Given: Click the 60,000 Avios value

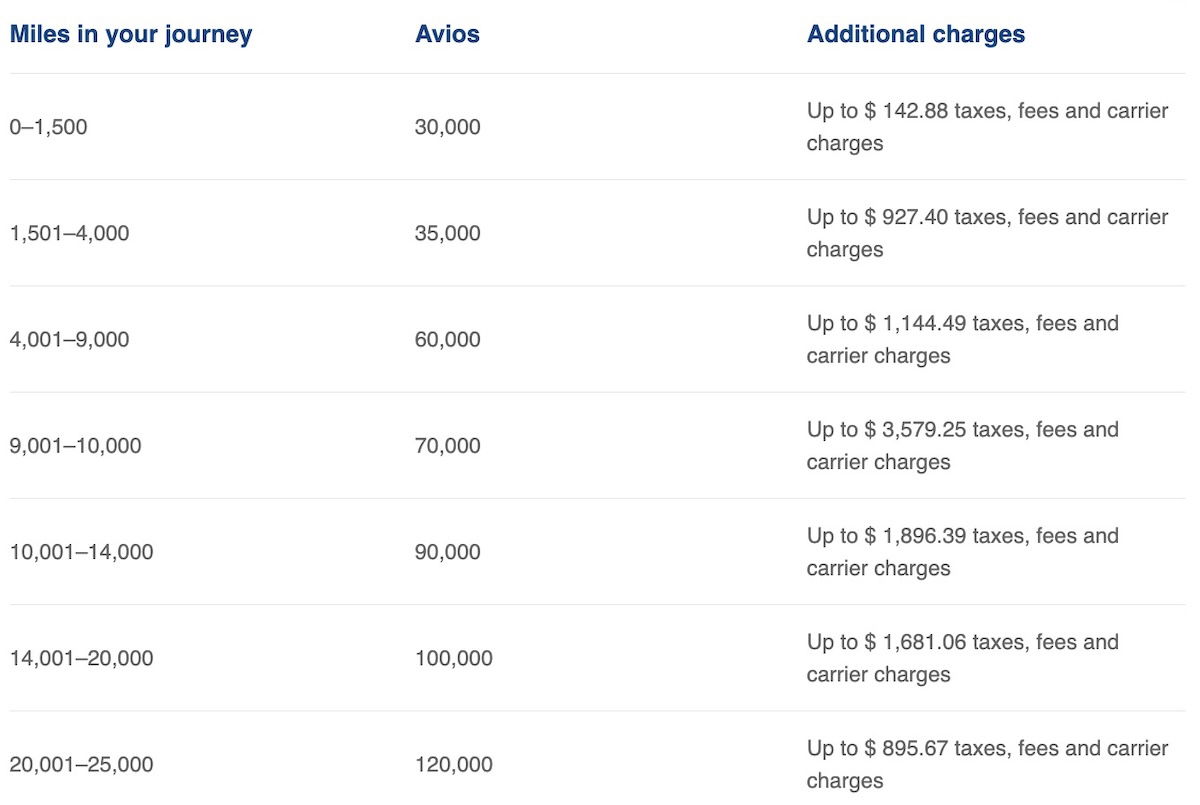Looking at the screenshot, I should 448,340.
